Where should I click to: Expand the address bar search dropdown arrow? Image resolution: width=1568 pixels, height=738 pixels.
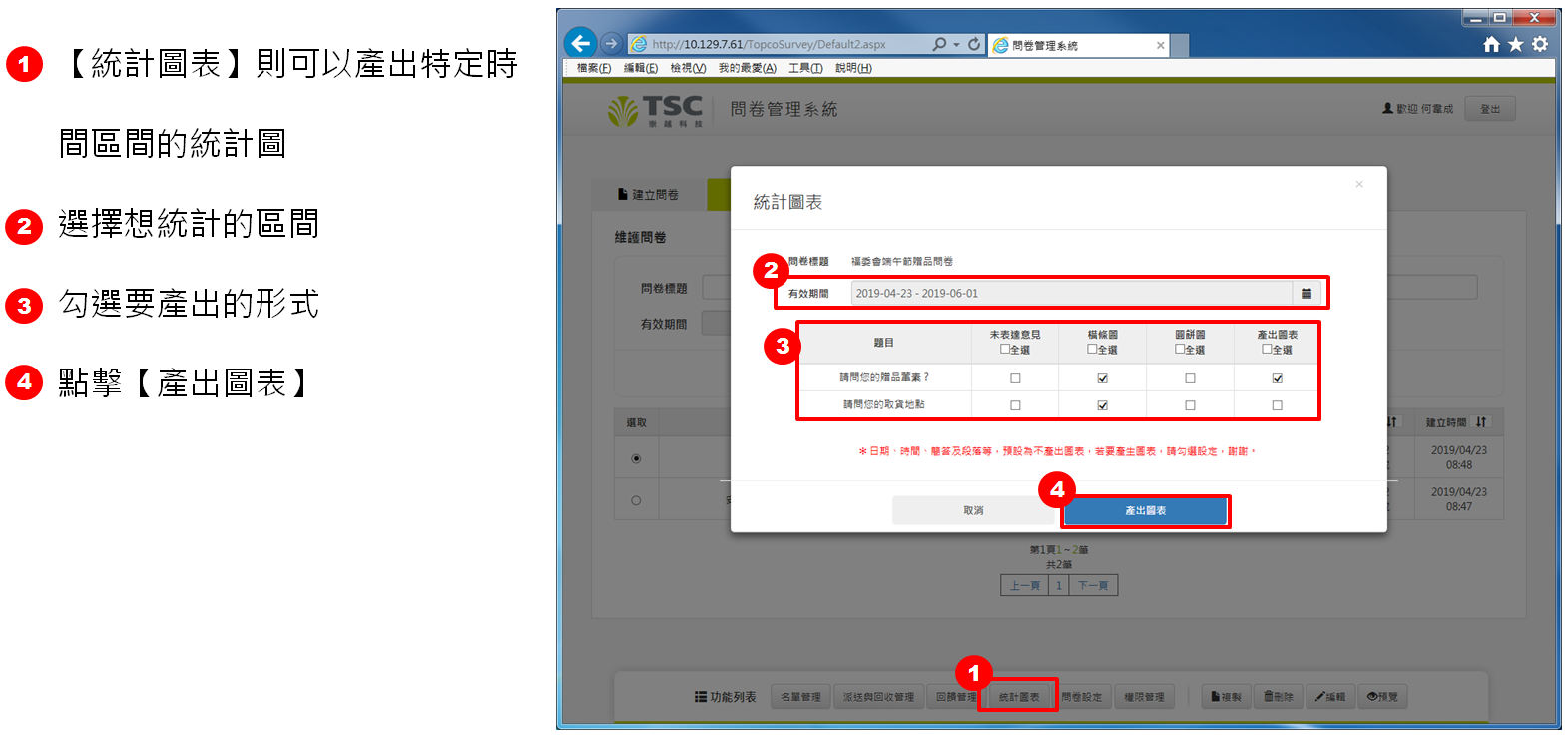tap(956, 44)
